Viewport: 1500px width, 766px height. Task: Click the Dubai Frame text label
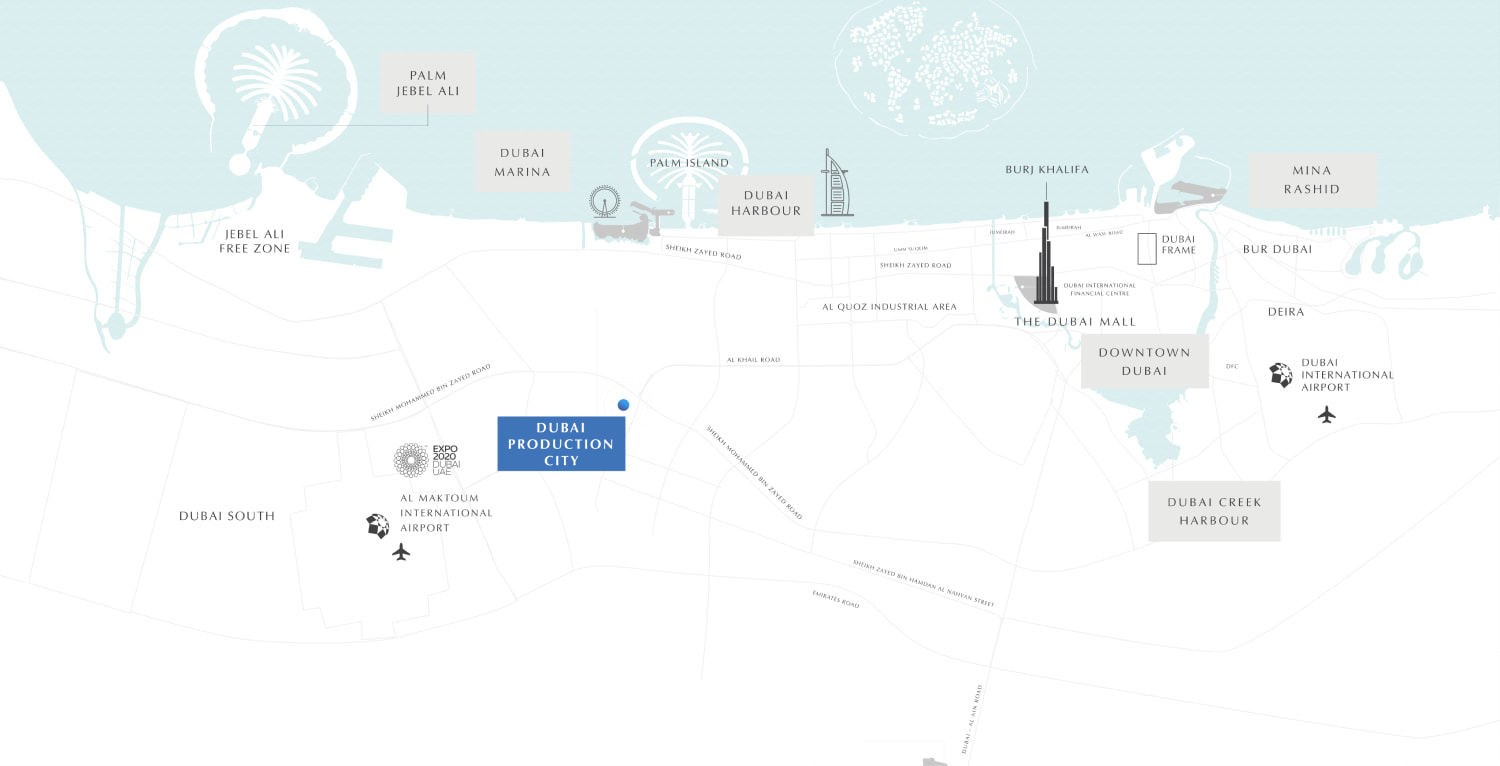click(x=1179, y=244)
